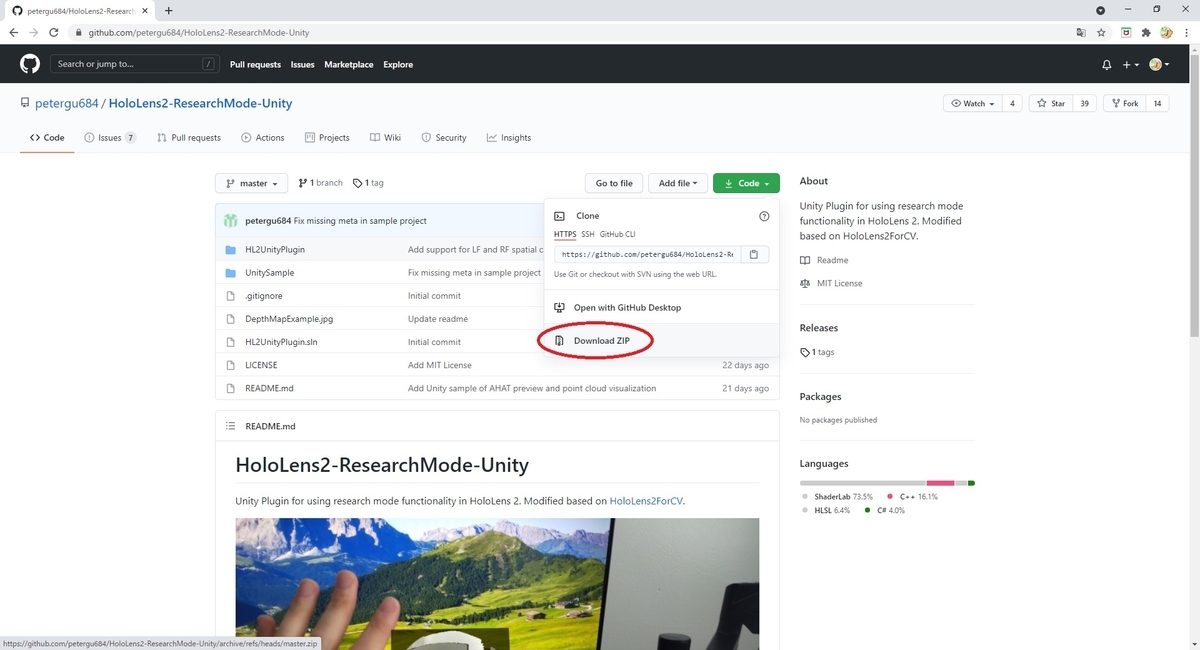
Task: Click the Go to file button
Action: click(x=614, y=183)
